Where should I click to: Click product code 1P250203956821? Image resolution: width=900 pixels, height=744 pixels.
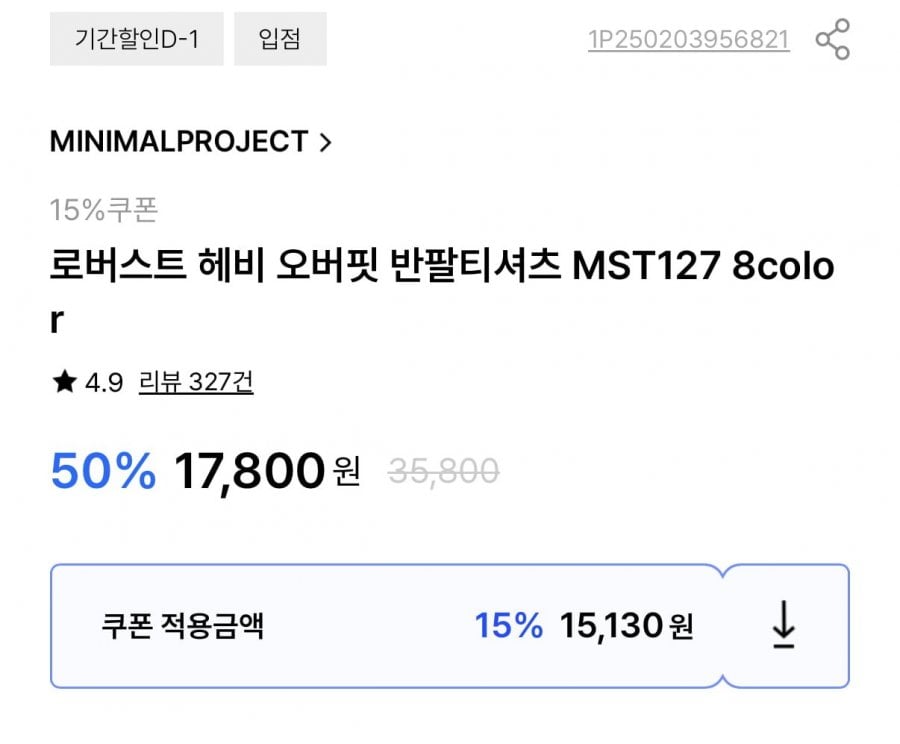pyautogui.click(x=688, y=39)
